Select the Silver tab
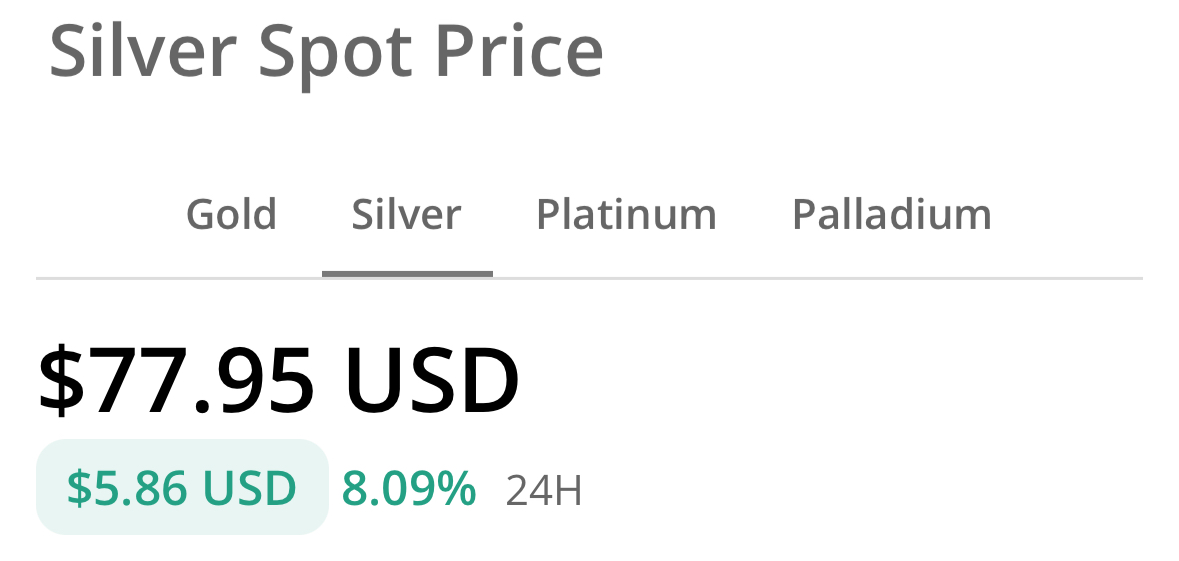This screenshot has width=1179, height=561. [406, 214]
